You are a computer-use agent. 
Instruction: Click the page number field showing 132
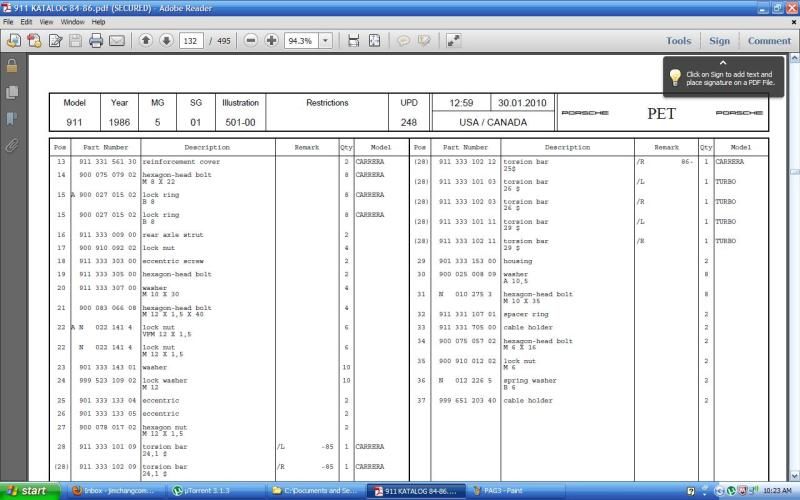tap(191, 41)
